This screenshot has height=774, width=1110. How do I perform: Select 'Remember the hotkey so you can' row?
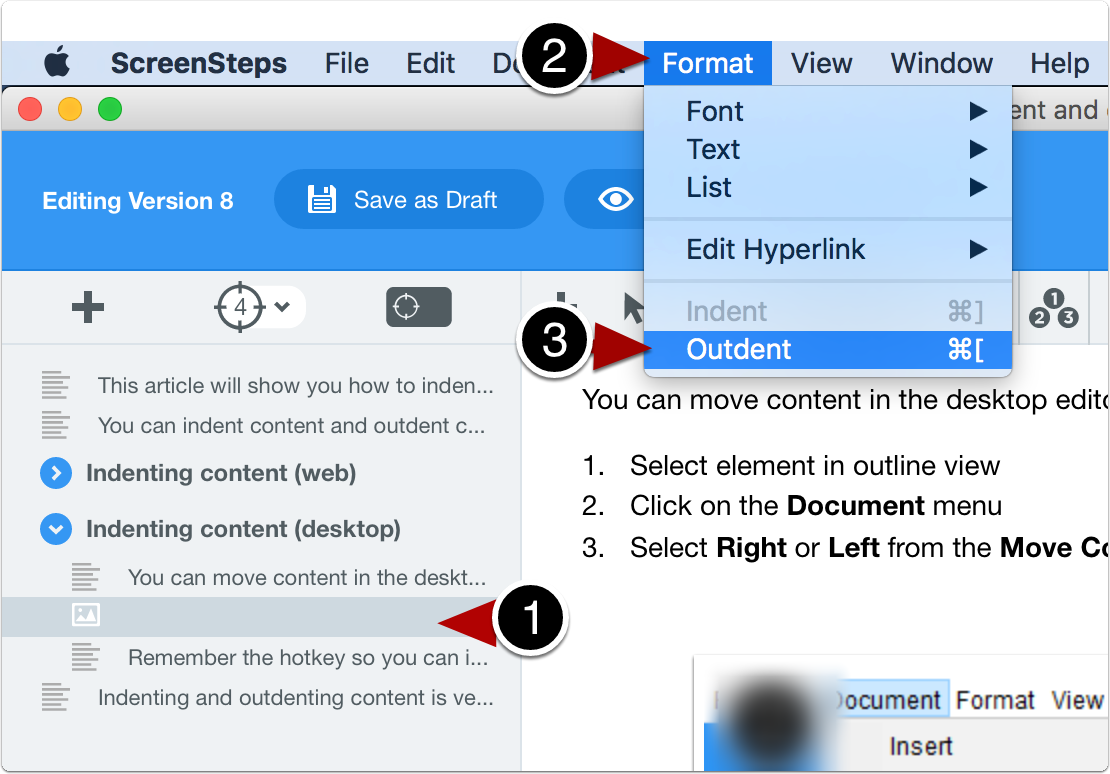(261, 657)
